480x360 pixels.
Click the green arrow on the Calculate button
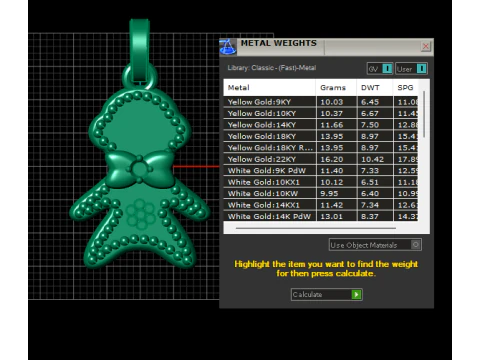(356, 294)
